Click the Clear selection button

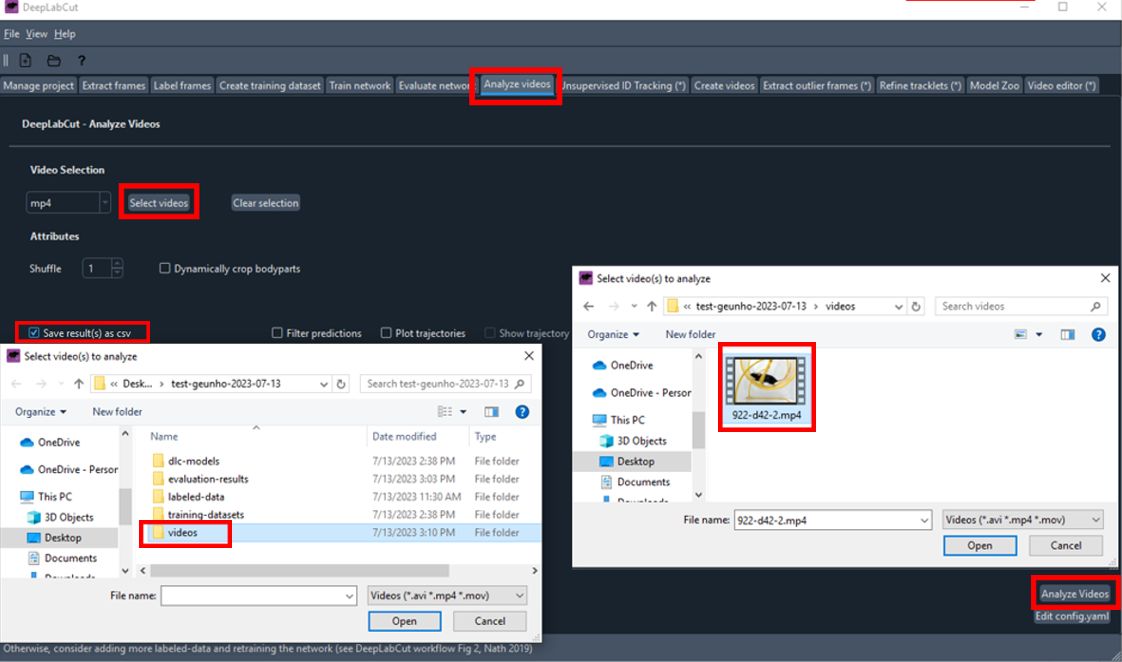click(x=265, y=203)
